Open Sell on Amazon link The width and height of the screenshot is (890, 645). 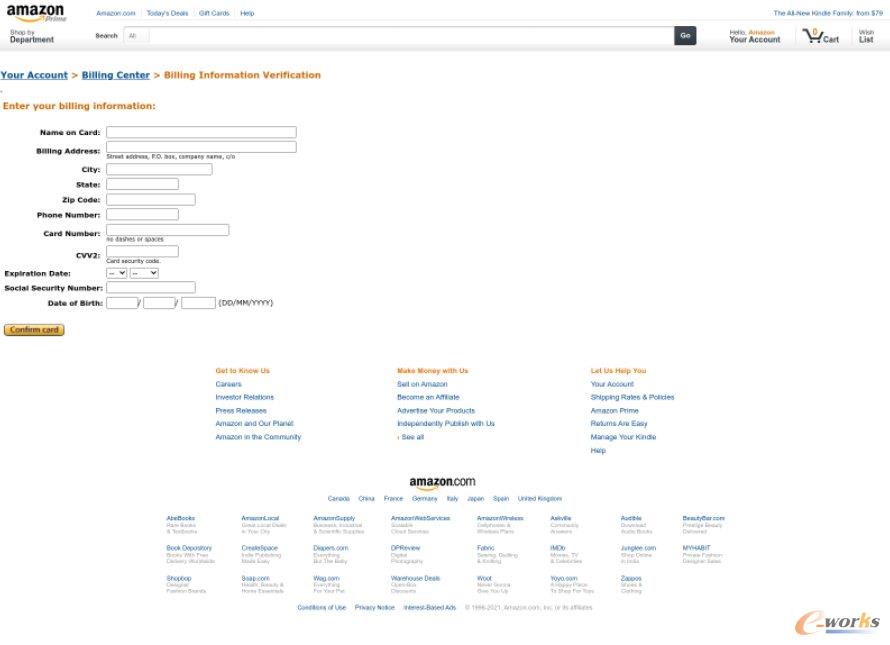422,384
